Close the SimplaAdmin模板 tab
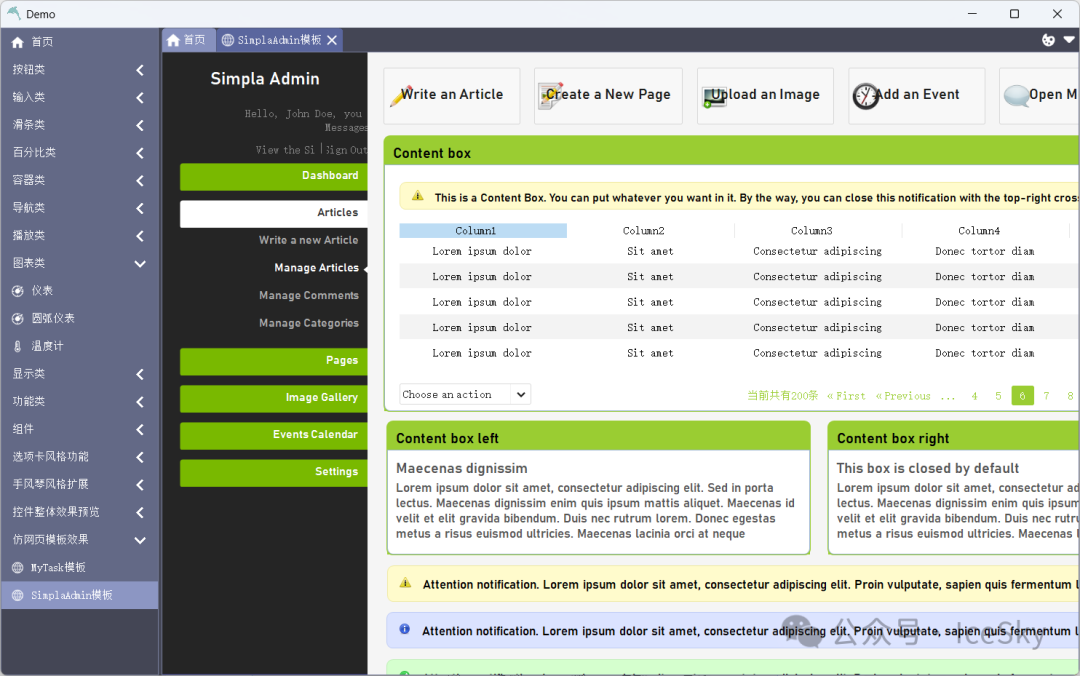The image size is (1080, 676). pyautogui.click(x=332, y=40)
